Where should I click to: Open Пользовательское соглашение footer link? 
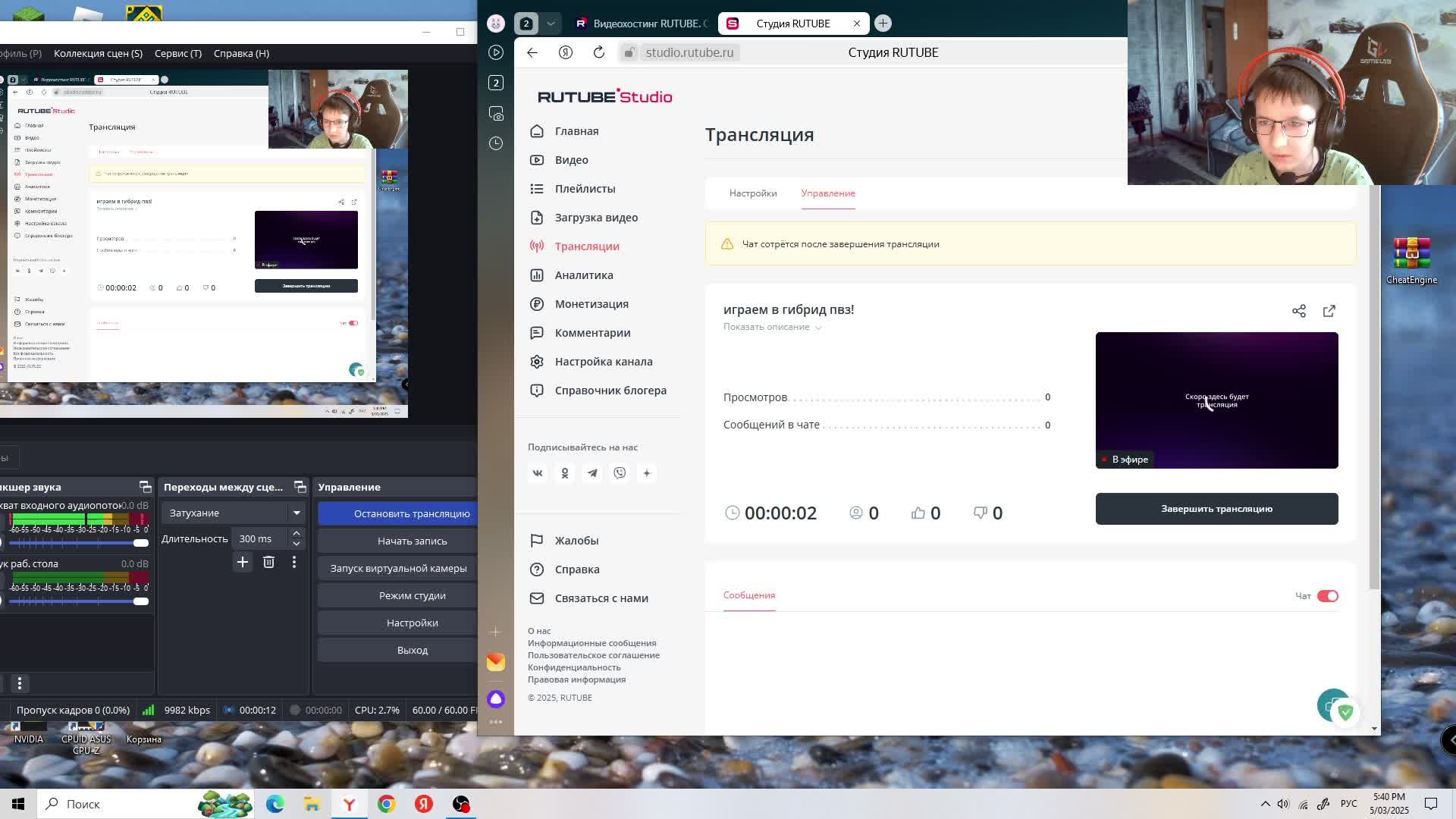pos(594,655)
